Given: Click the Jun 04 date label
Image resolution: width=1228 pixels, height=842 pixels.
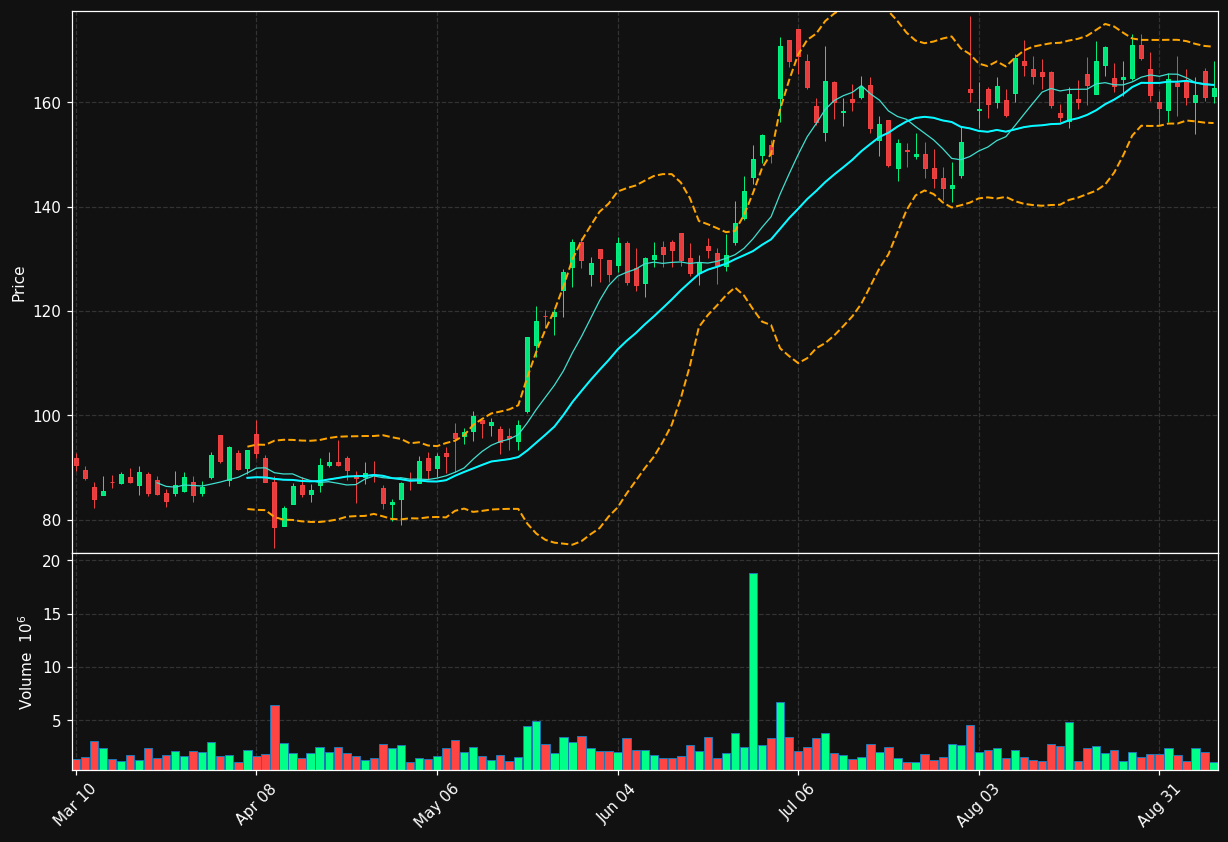Looking at the screenshot, I should (617, 806).
